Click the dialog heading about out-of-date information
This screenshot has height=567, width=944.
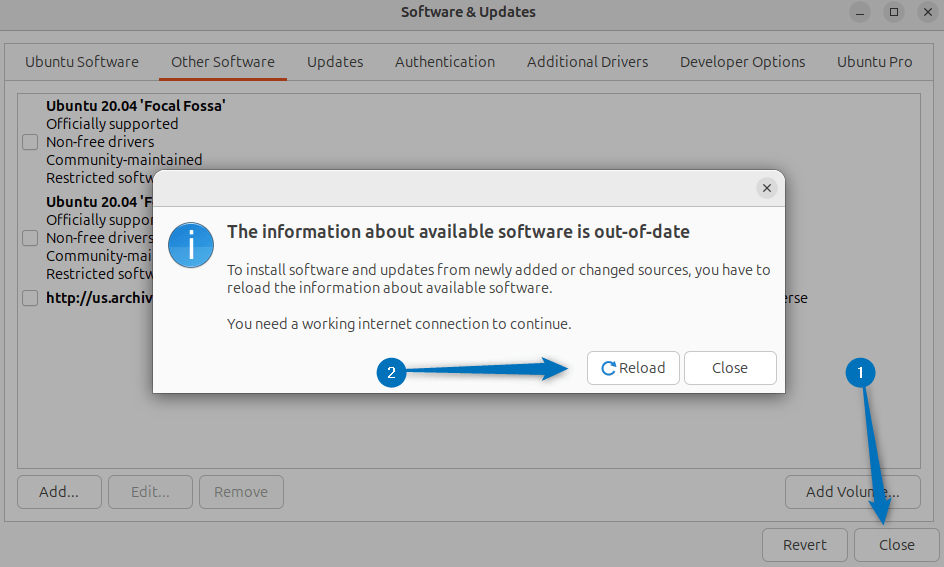[458, 232]
